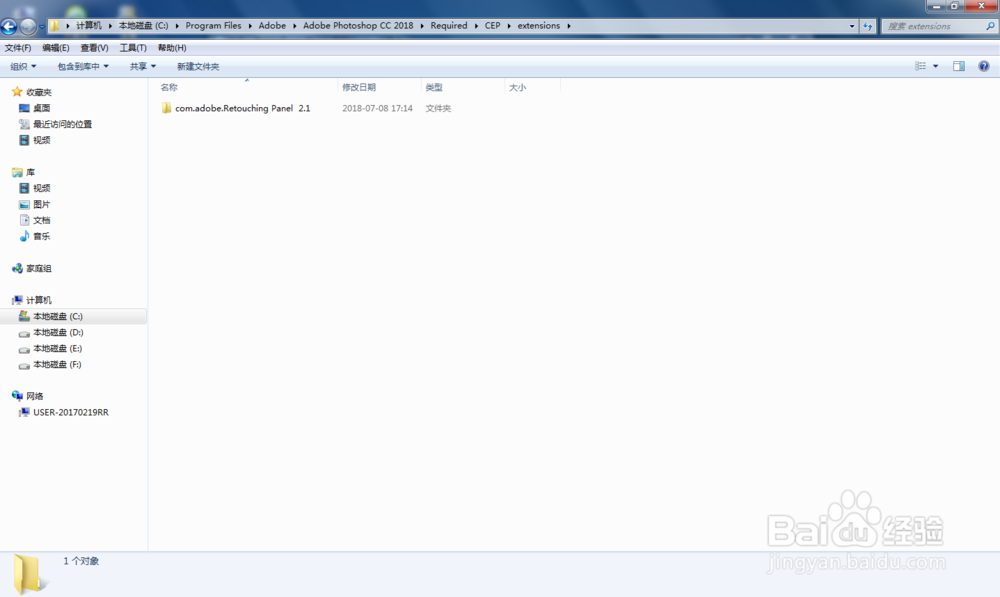Click the search magnifier icon
This screenshot has height=597, width=1000.
(990, 26)
